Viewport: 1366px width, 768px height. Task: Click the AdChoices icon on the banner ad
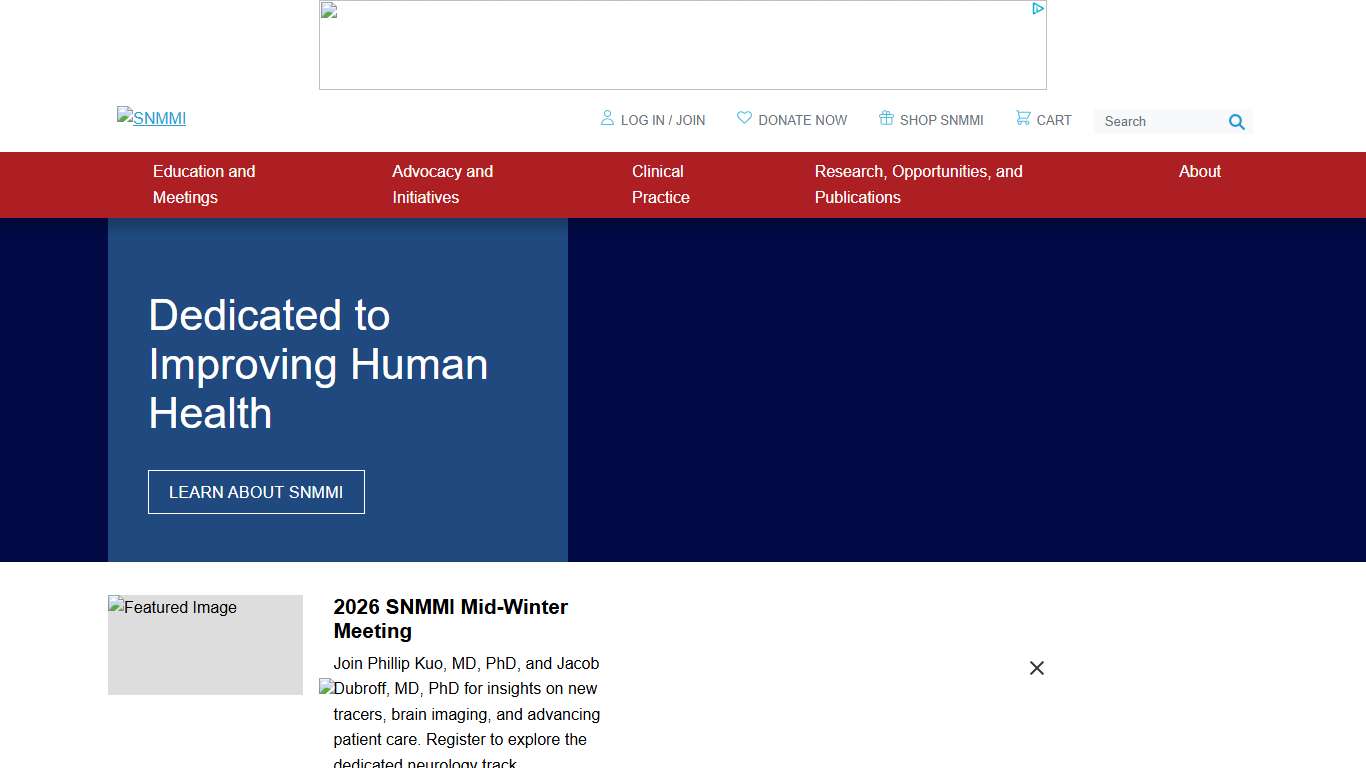click(1038, 9)
